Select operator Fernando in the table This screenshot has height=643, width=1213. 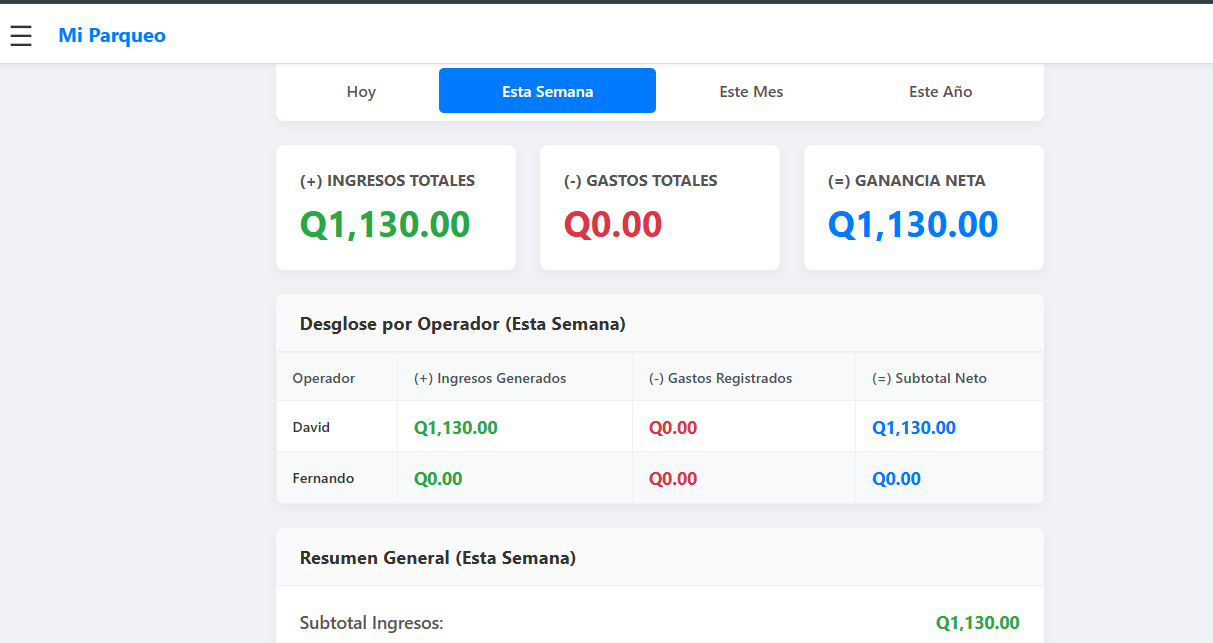(x=323, y=478)
